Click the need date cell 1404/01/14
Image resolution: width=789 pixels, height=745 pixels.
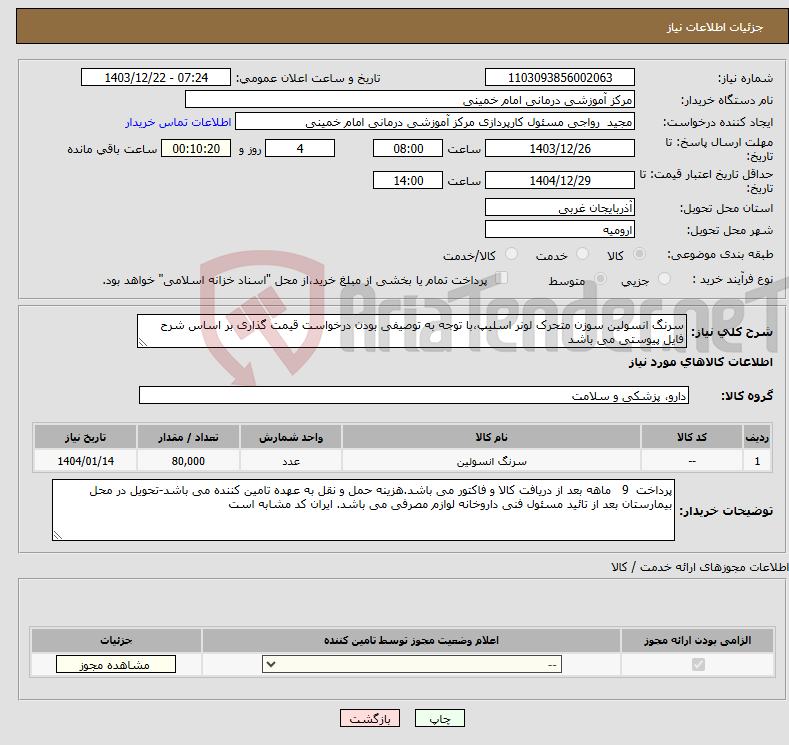(86, 461)
